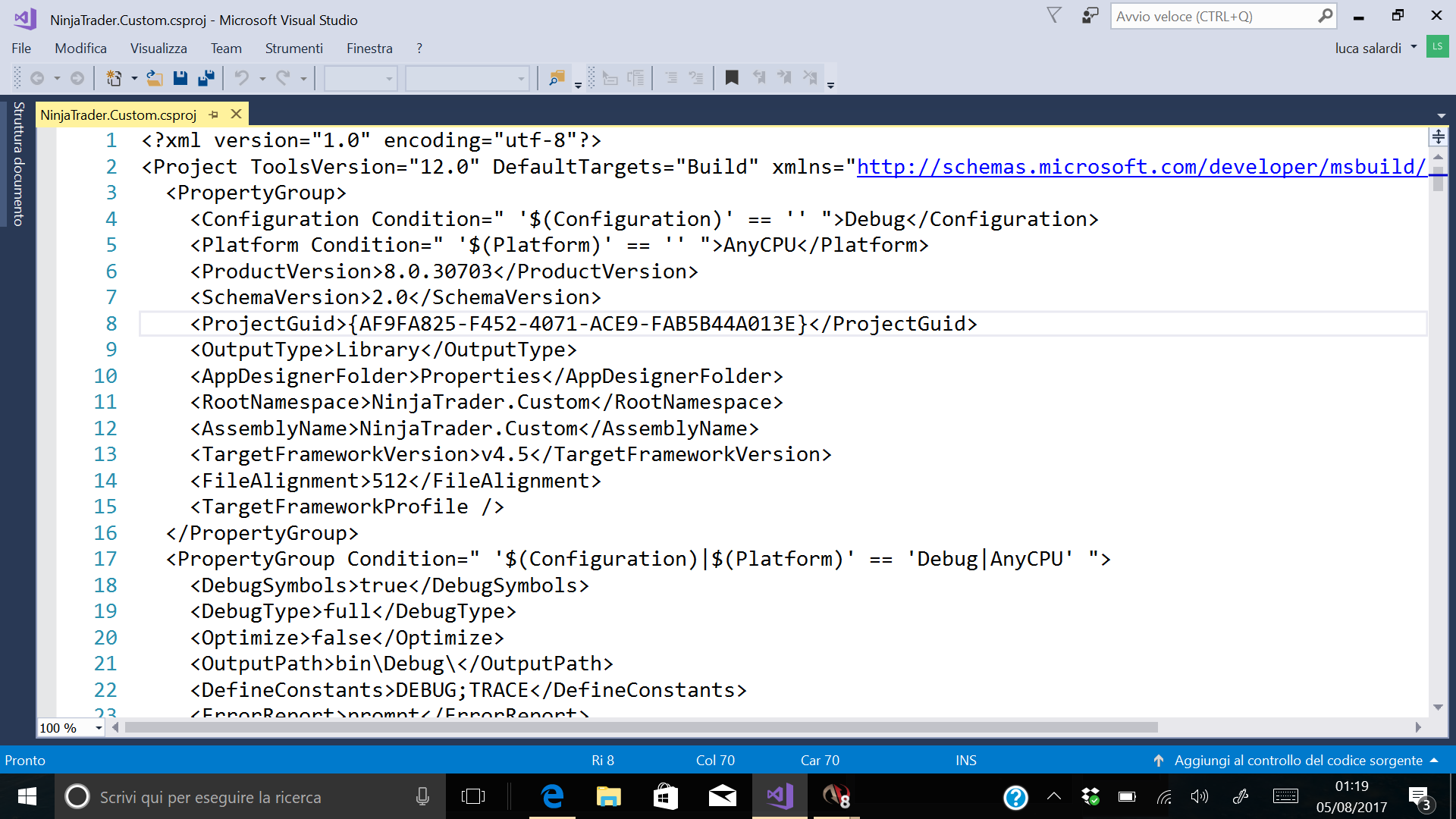
Task: Click the Save All icon
Action: (x=206, y=78)
